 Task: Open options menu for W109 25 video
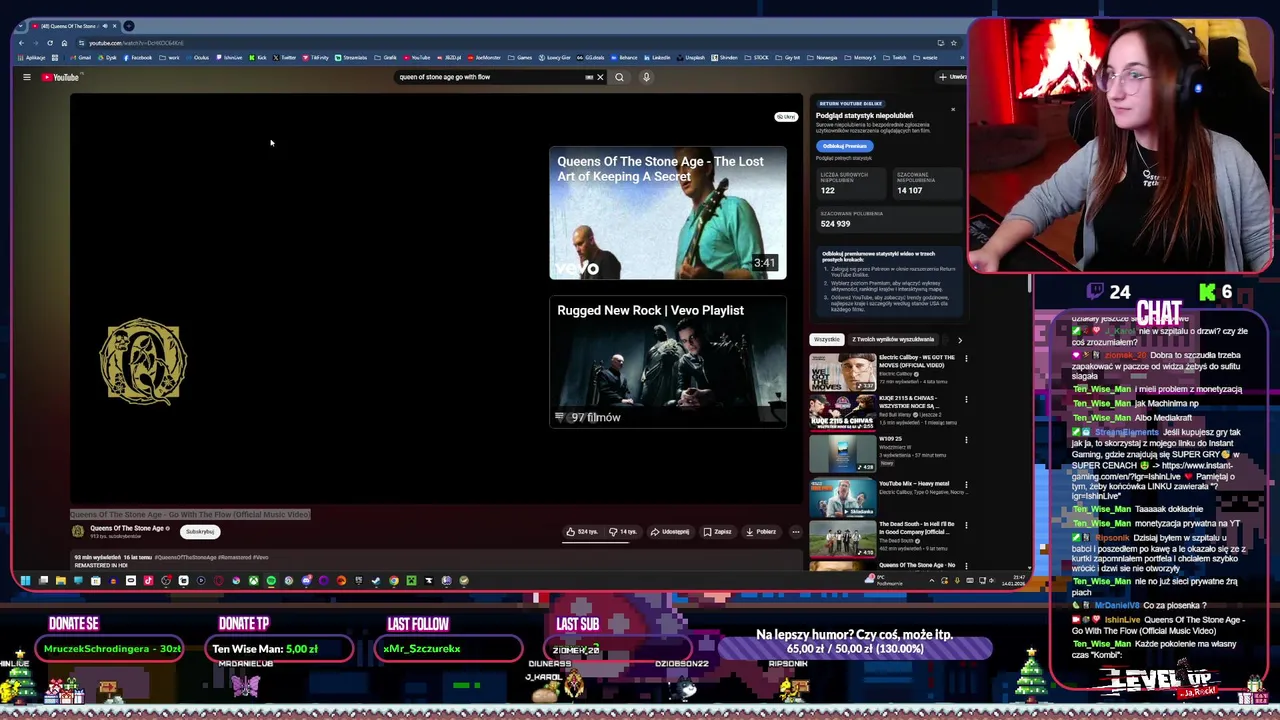pyautogui.click(x=966, y=441)
